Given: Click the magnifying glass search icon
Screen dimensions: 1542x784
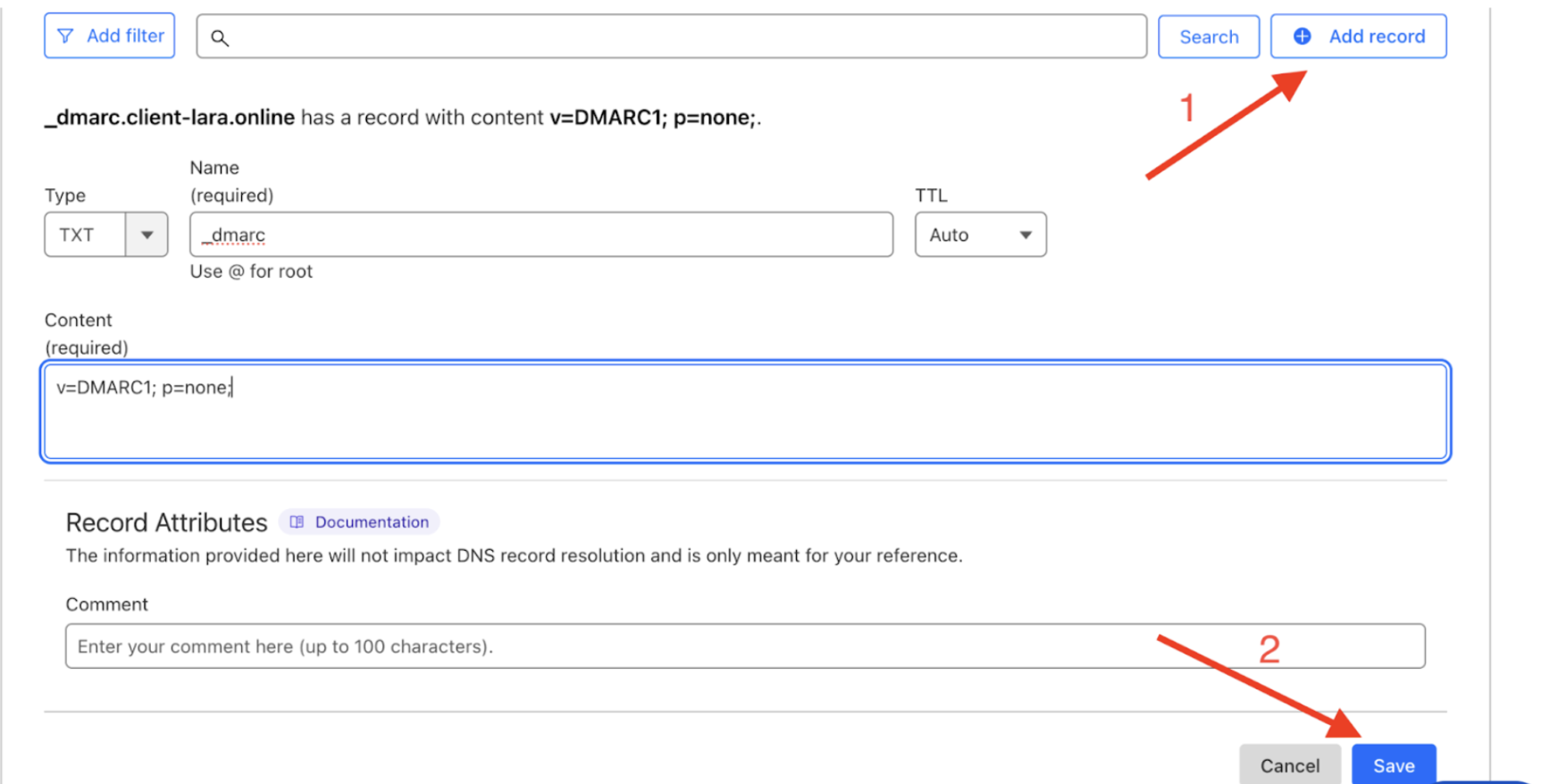Looking at the screenshot, I should 220,38.
